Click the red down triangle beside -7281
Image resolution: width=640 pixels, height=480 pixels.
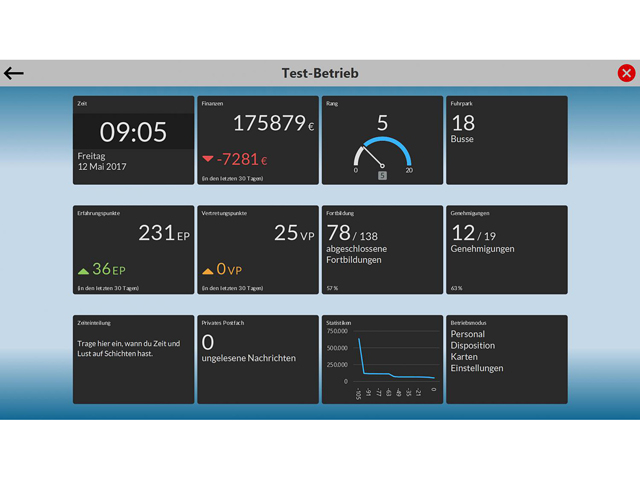(208, 159)
